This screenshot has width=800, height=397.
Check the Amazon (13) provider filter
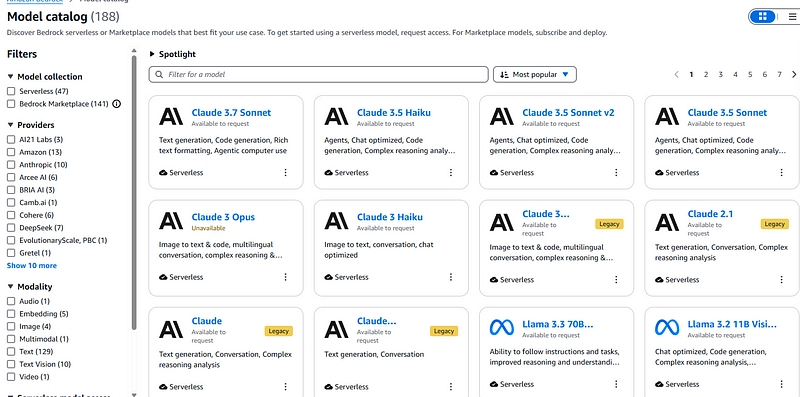click(x=11, y=152)
